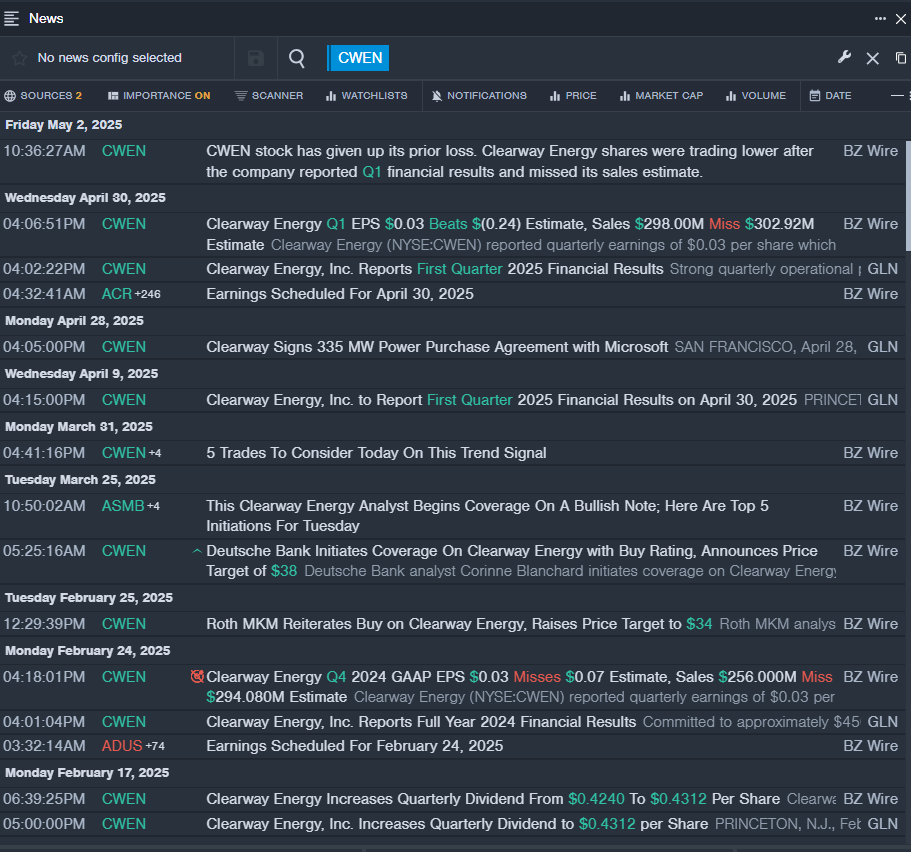Click the 06:39:25PM timestamp
Image resolution: width=911 pixels, height=852 pixels.
(x=44, y=799)
